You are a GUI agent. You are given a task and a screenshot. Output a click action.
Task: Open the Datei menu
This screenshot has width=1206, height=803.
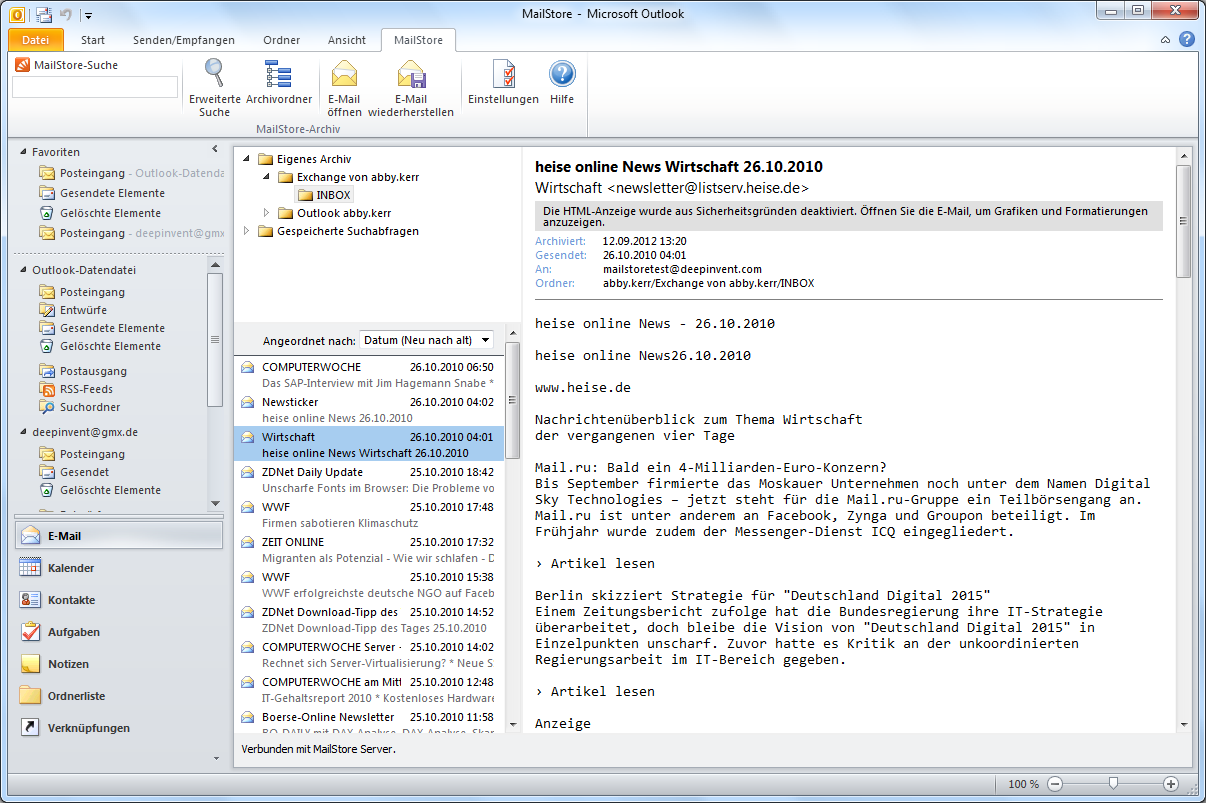point(35,40)
